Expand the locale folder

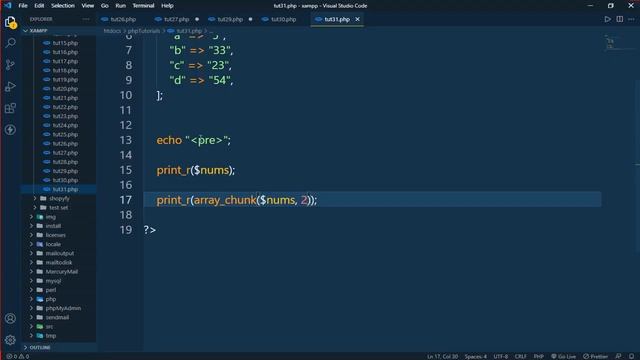pos(53,244)
